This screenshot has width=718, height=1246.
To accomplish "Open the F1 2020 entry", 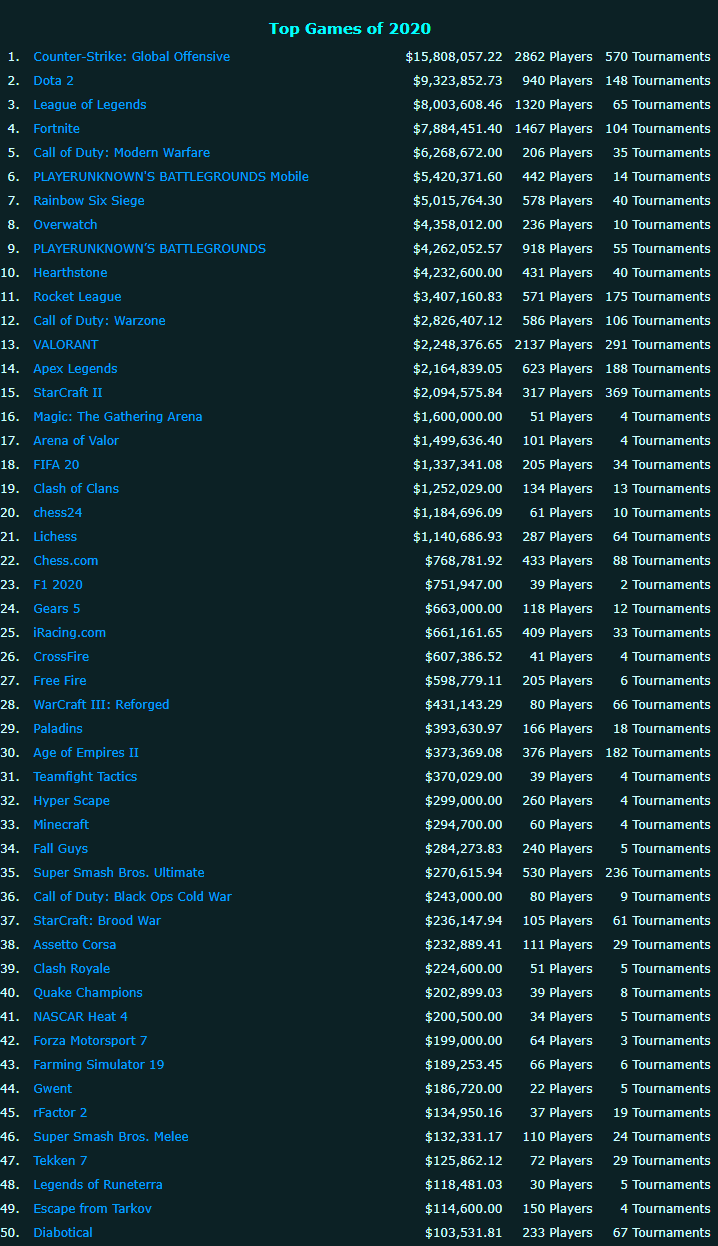I will click(58, 585).
